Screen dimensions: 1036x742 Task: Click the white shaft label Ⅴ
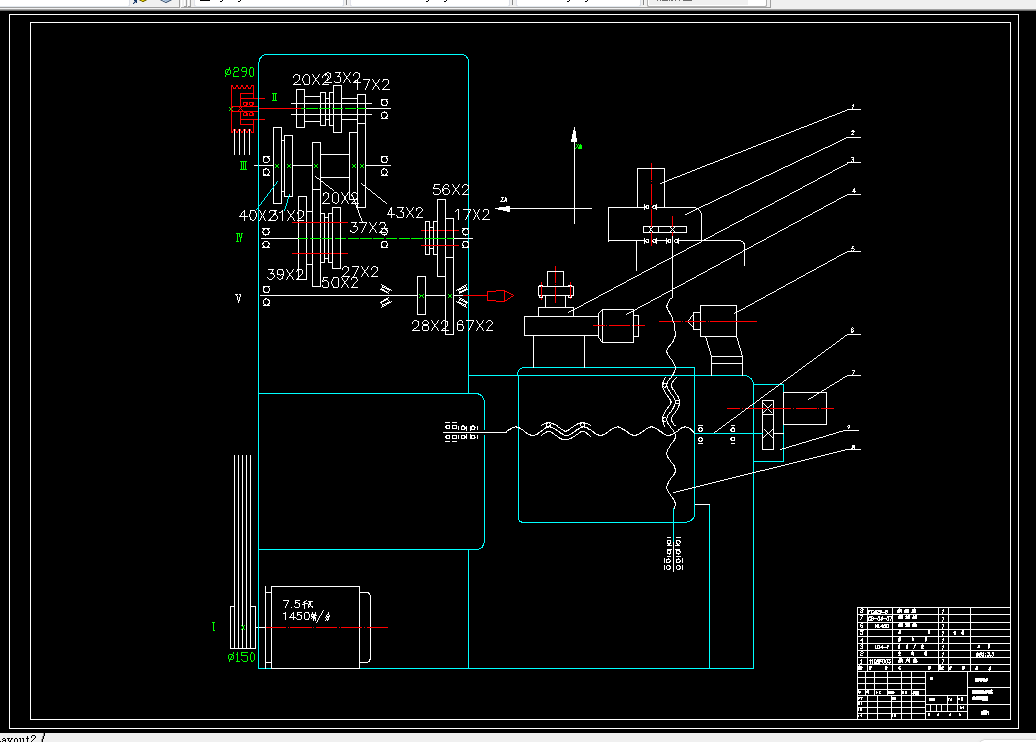[x=239, y=299]
